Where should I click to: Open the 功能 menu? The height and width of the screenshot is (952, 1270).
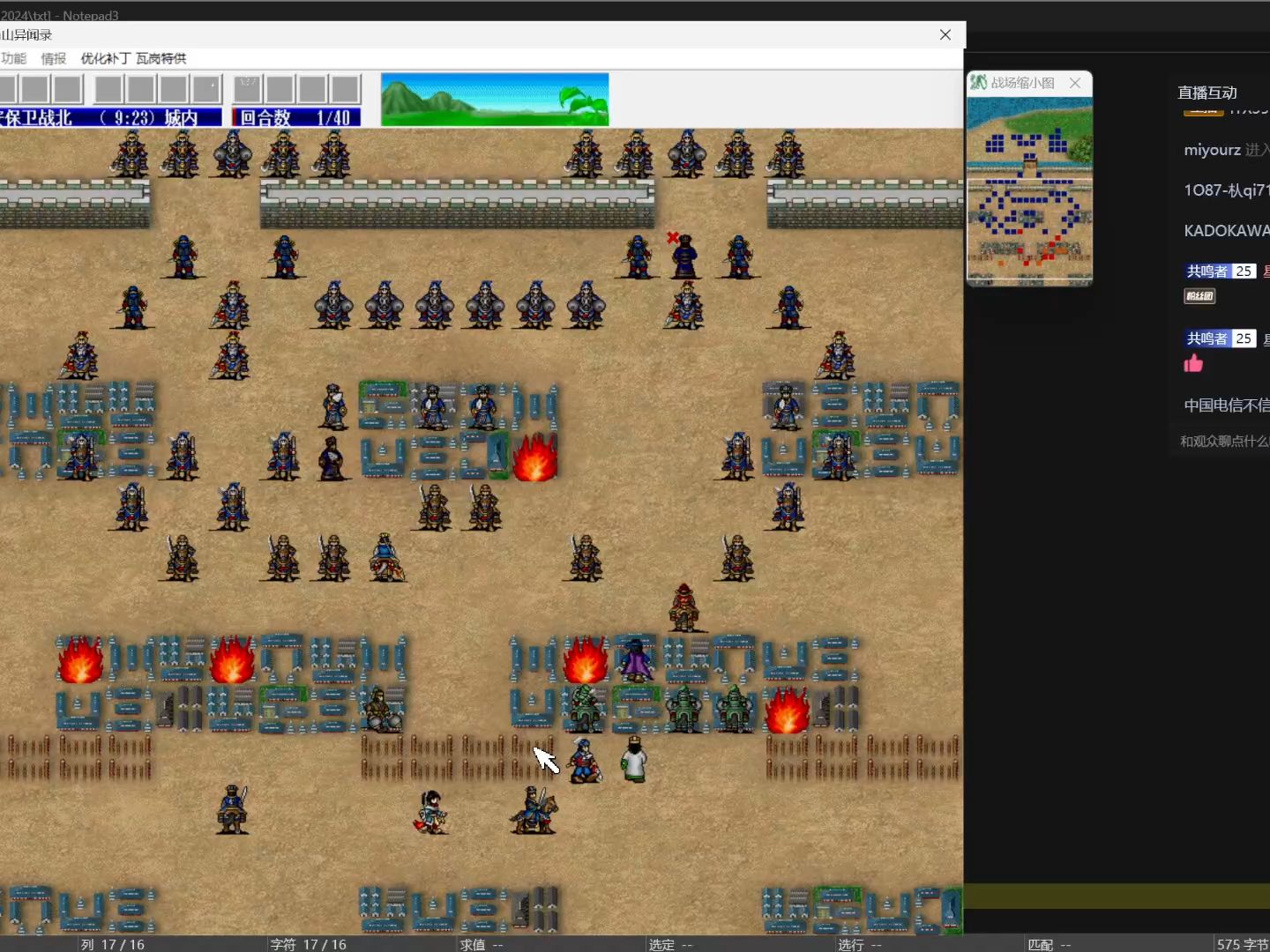pos(13,58)
